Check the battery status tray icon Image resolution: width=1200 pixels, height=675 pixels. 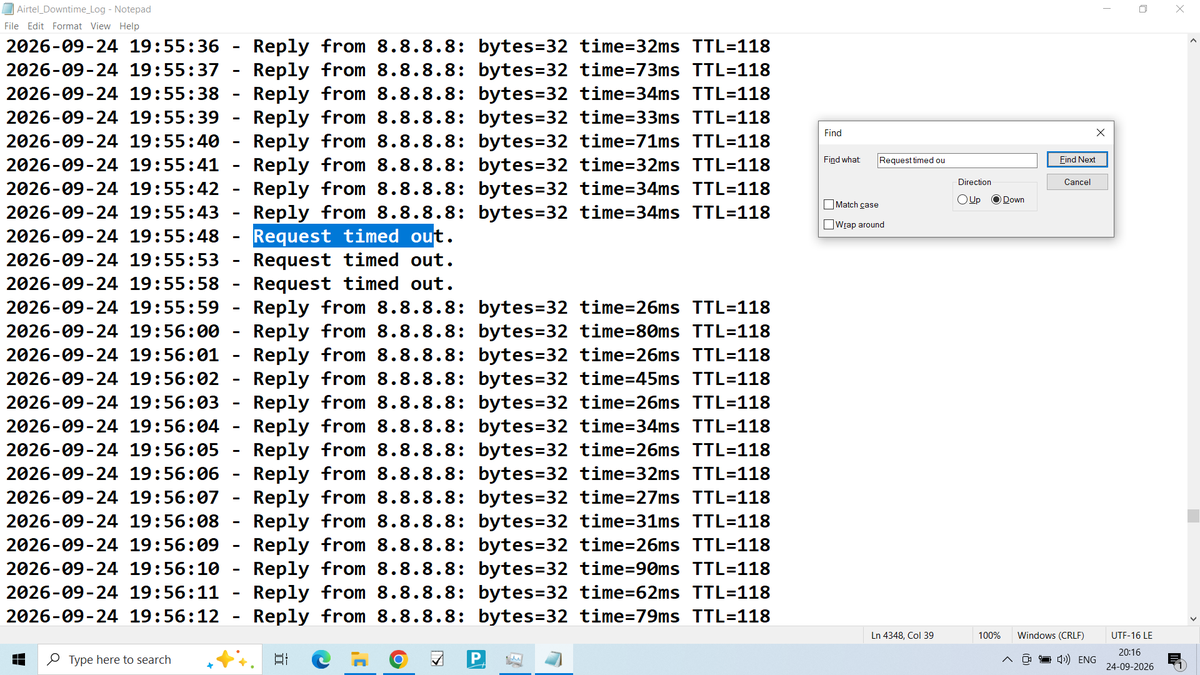[1045, 660]
